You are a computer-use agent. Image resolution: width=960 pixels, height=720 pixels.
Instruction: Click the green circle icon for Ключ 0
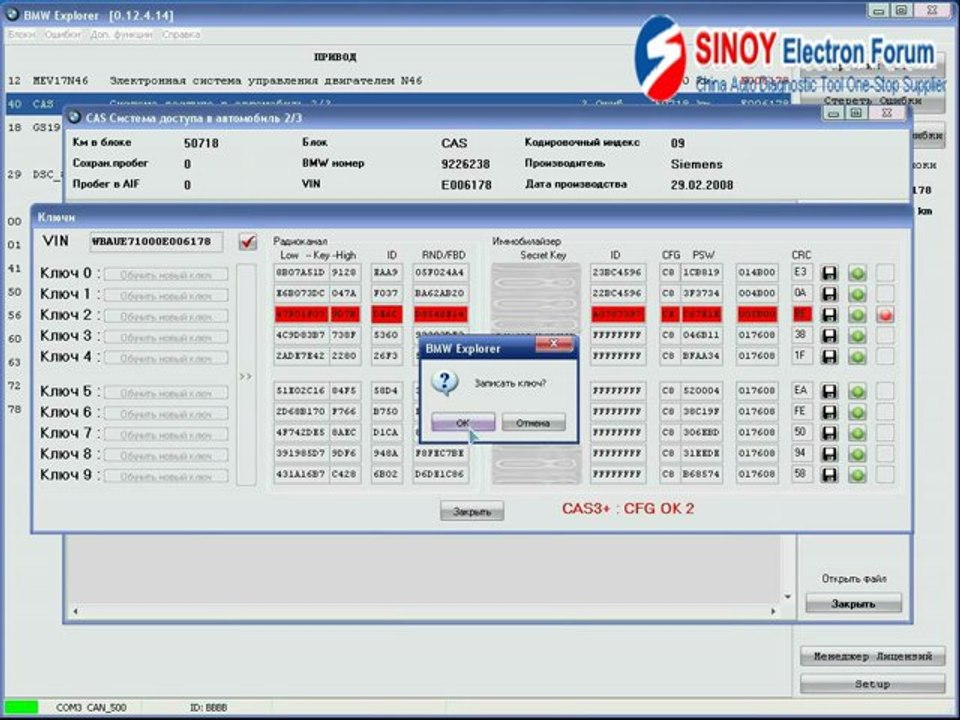857,273
